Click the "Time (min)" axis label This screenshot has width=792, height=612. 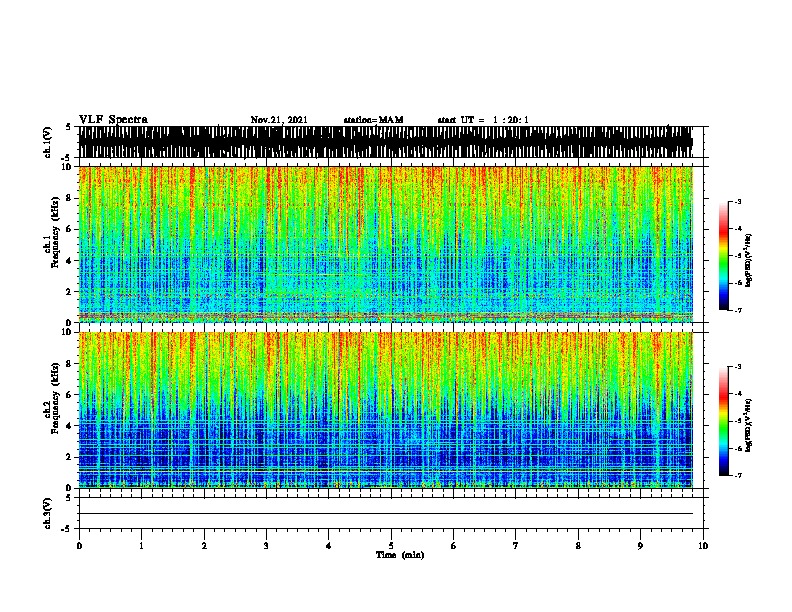400,555
